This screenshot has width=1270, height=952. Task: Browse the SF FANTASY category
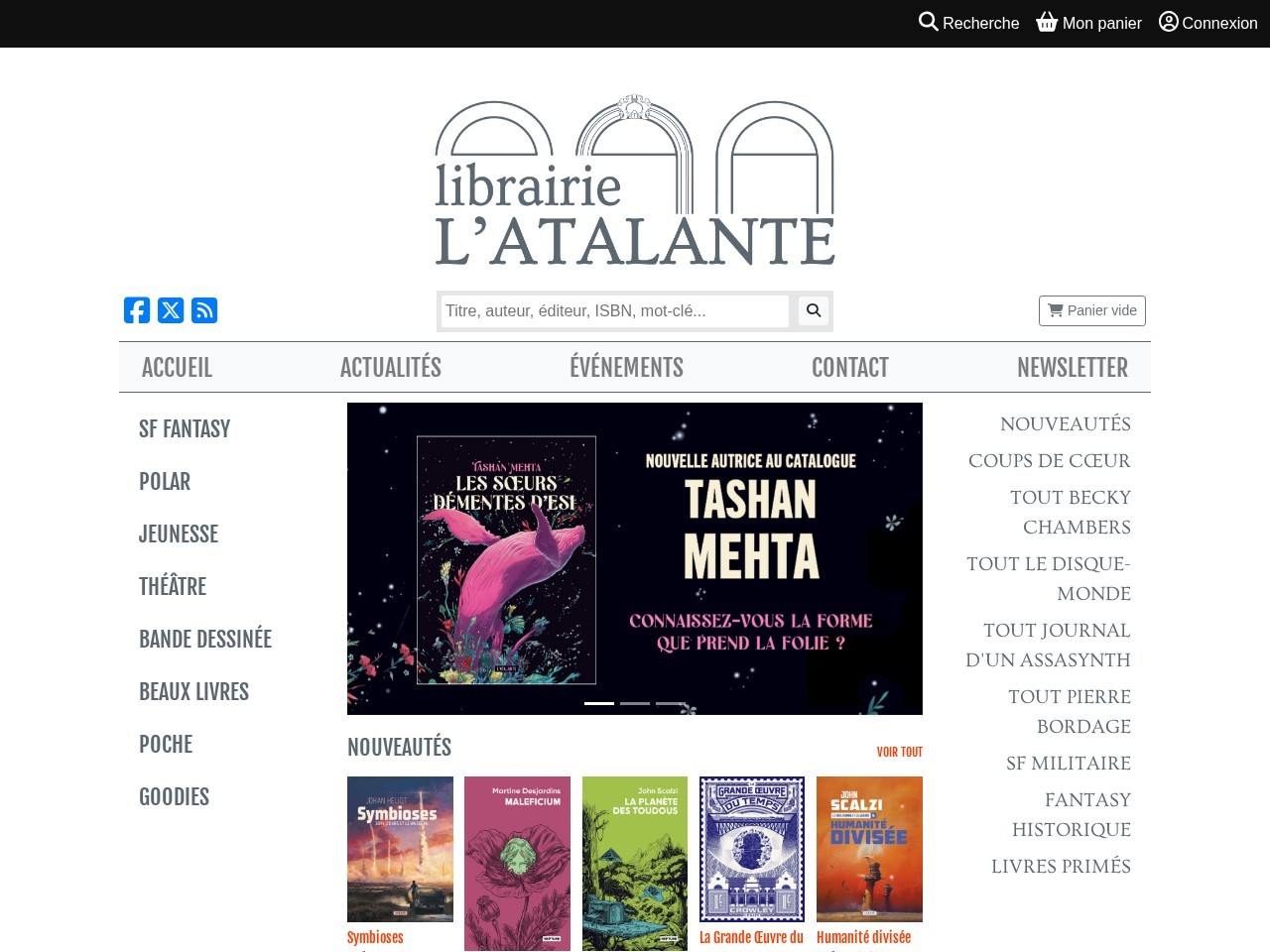[185, 428]
